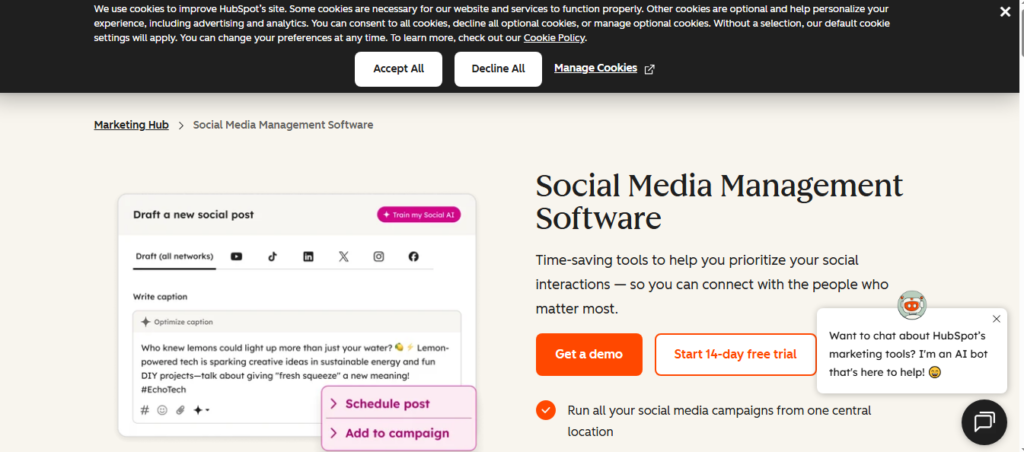Select the X (Twitter) network icon tab

point(344,257)
